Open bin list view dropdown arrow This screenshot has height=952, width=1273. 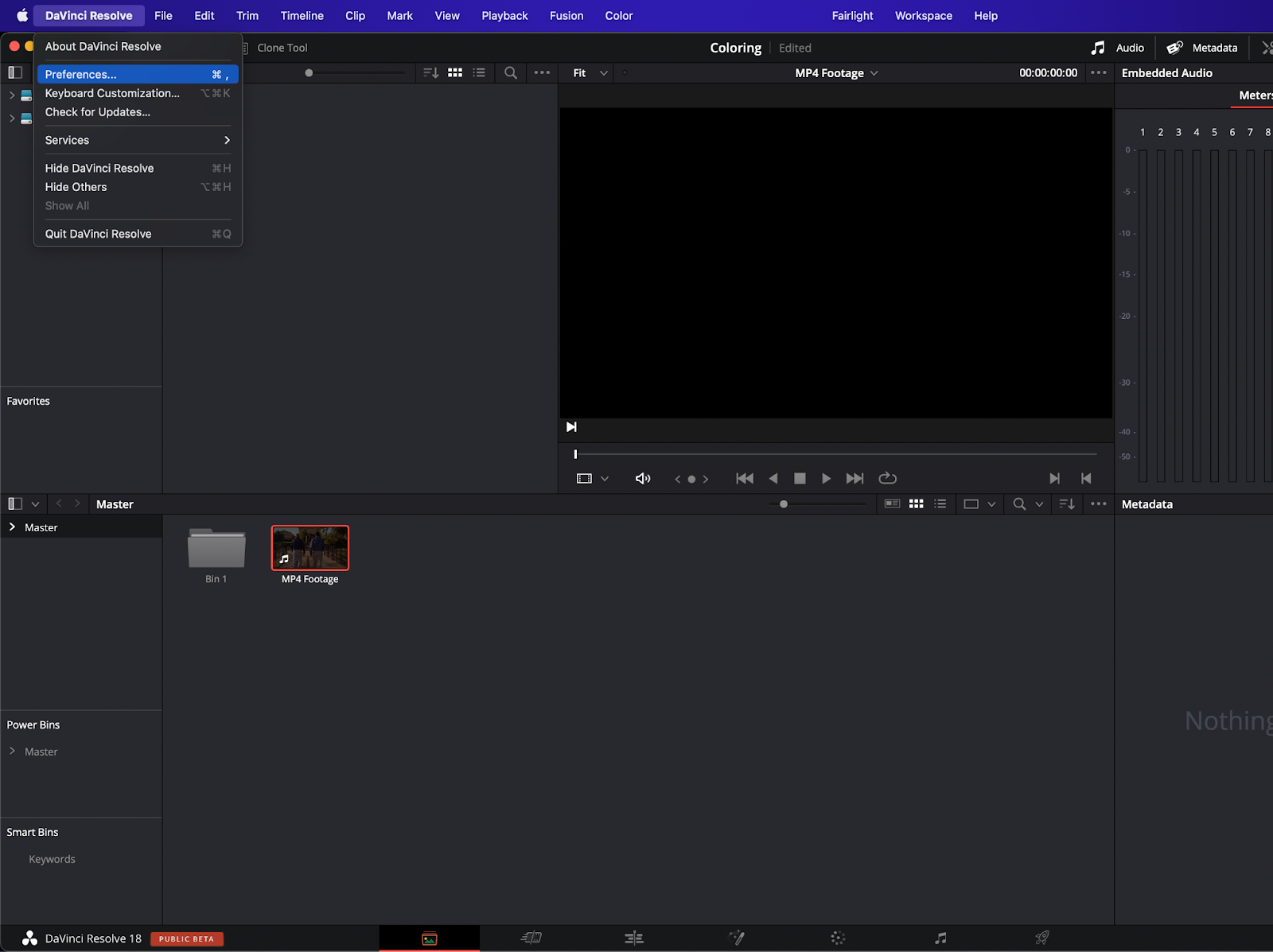tap(35, 504)
